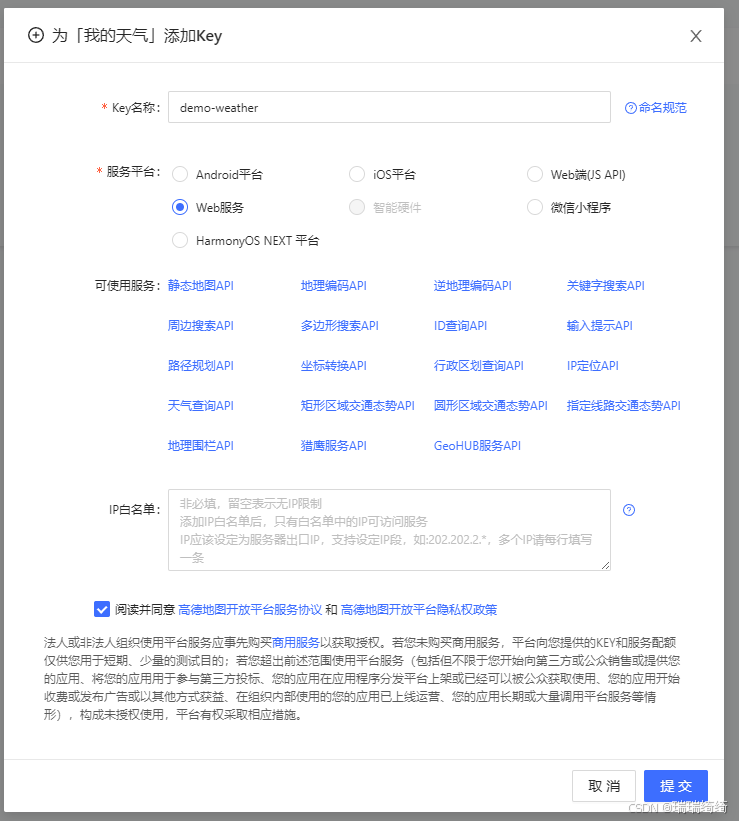Click inside the IP白名单 text area

click(x=389, y=530)
